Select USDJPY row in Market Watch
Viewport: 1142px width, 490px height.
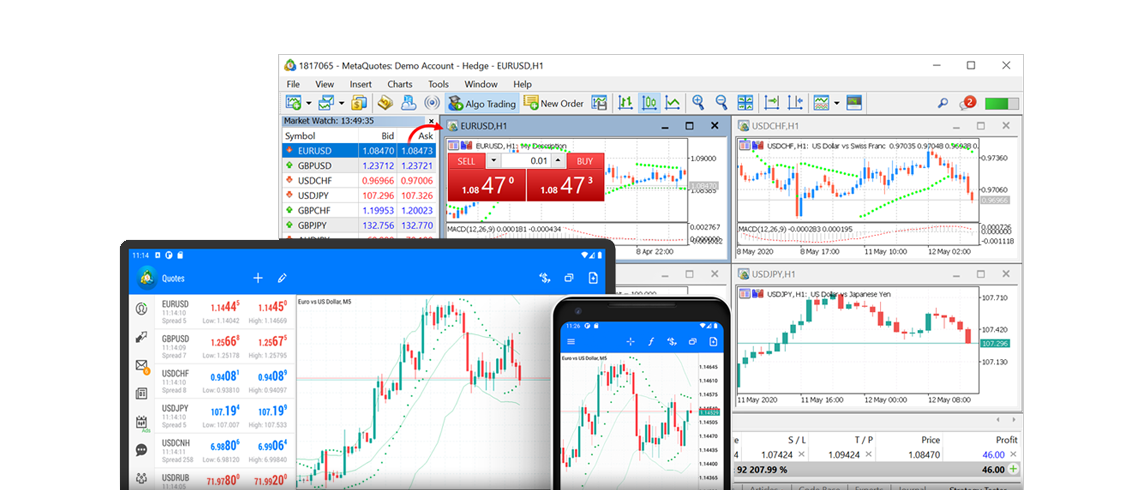tap(360, 195)
